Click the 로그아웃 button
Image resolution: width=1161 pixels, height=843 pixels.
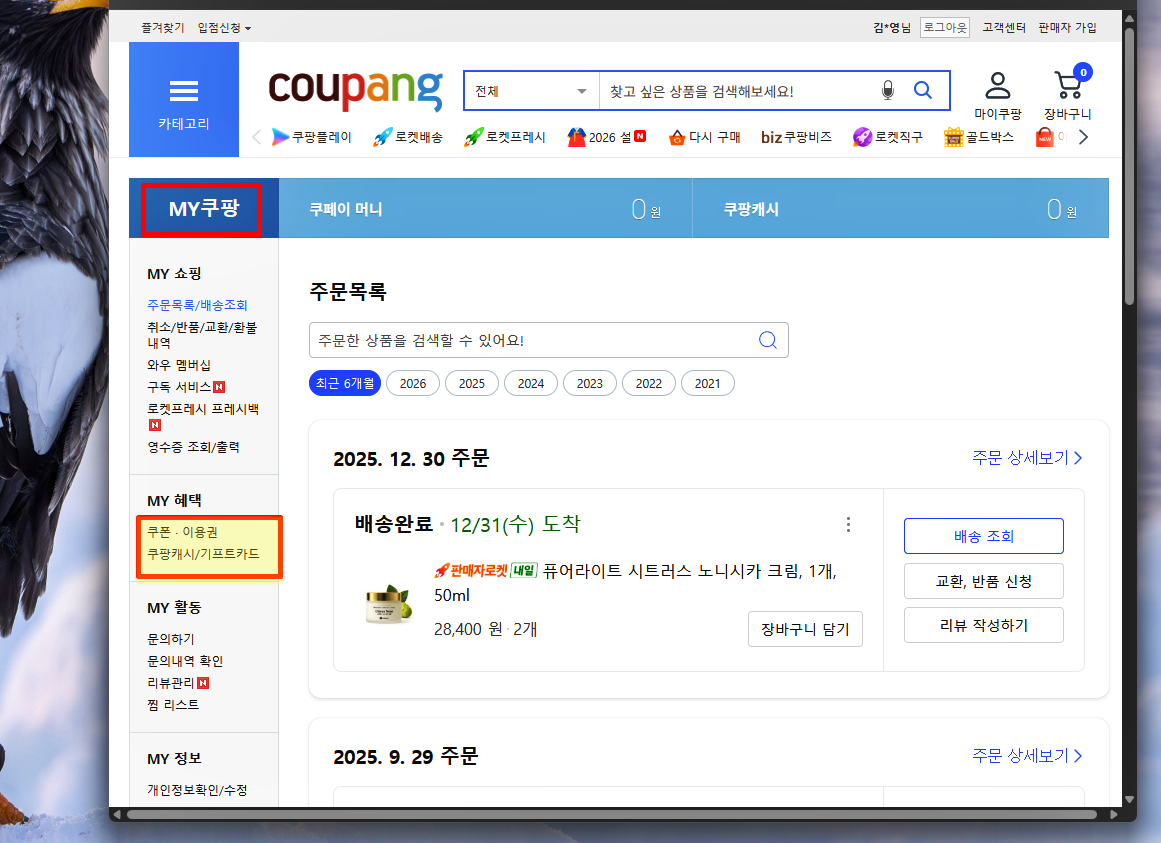945,27
